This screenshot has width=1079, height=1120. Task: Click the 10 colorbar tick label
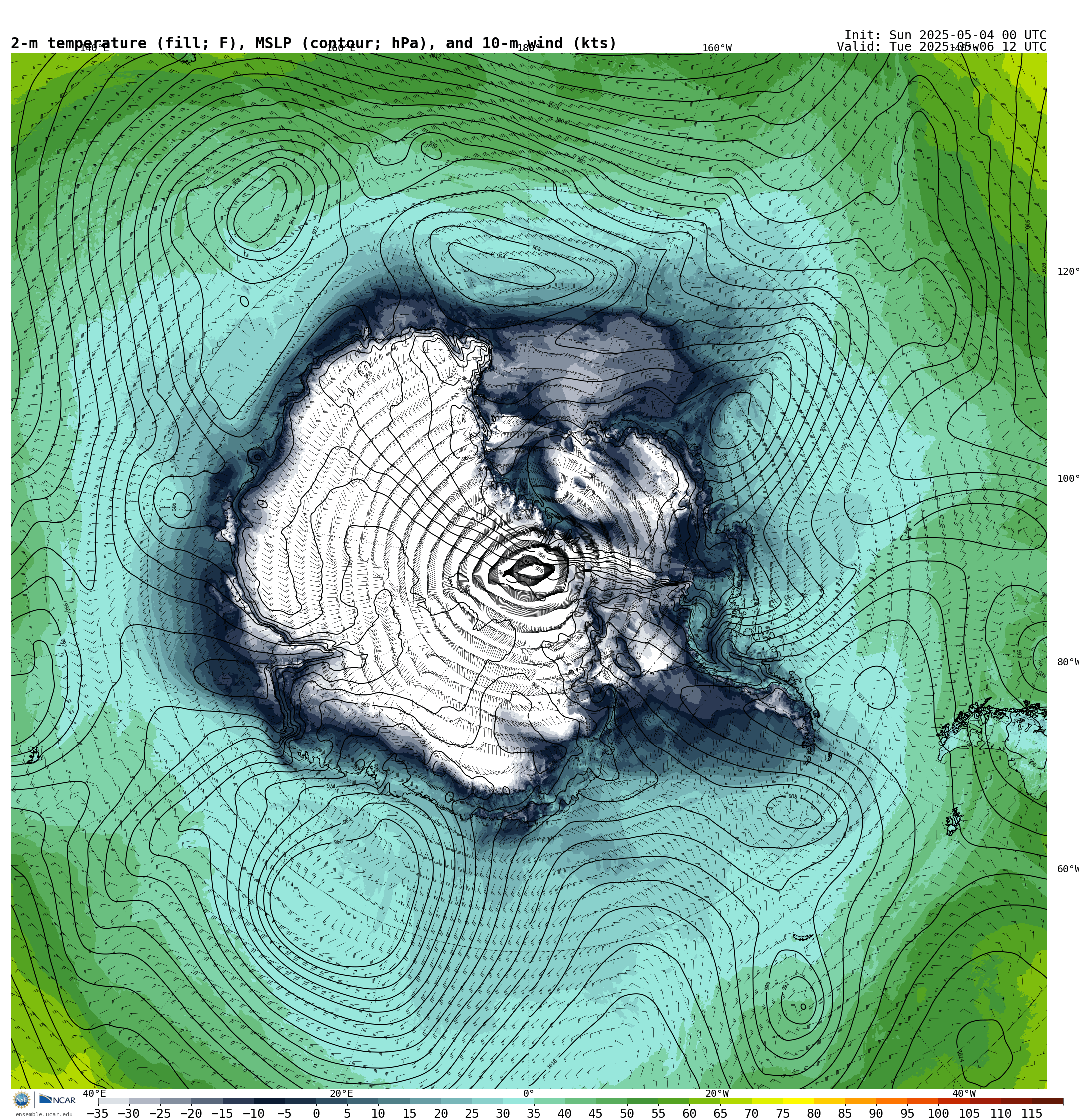click(x=378, y=1113)
